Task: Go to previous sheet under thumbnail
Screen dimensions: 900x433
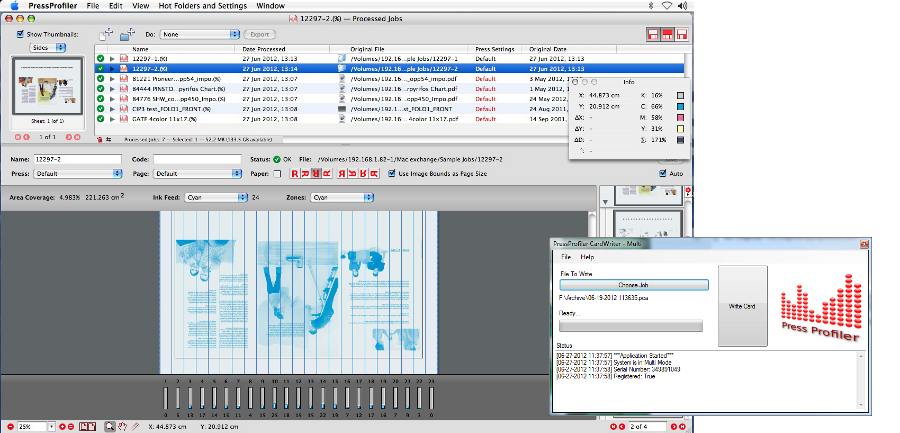Action: (26, 137)
